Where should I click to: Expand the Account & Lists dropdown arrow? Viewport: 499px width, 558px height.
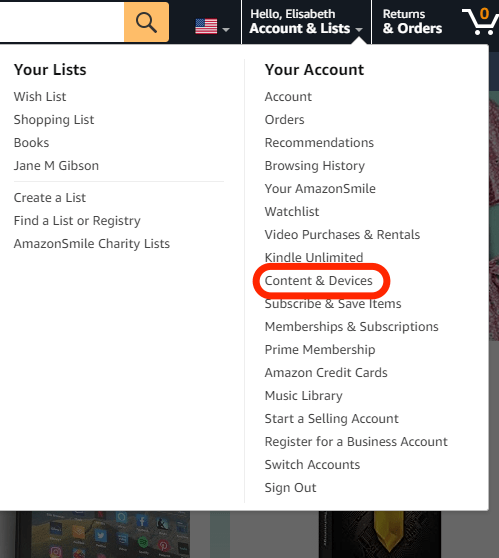coord(359,30)
